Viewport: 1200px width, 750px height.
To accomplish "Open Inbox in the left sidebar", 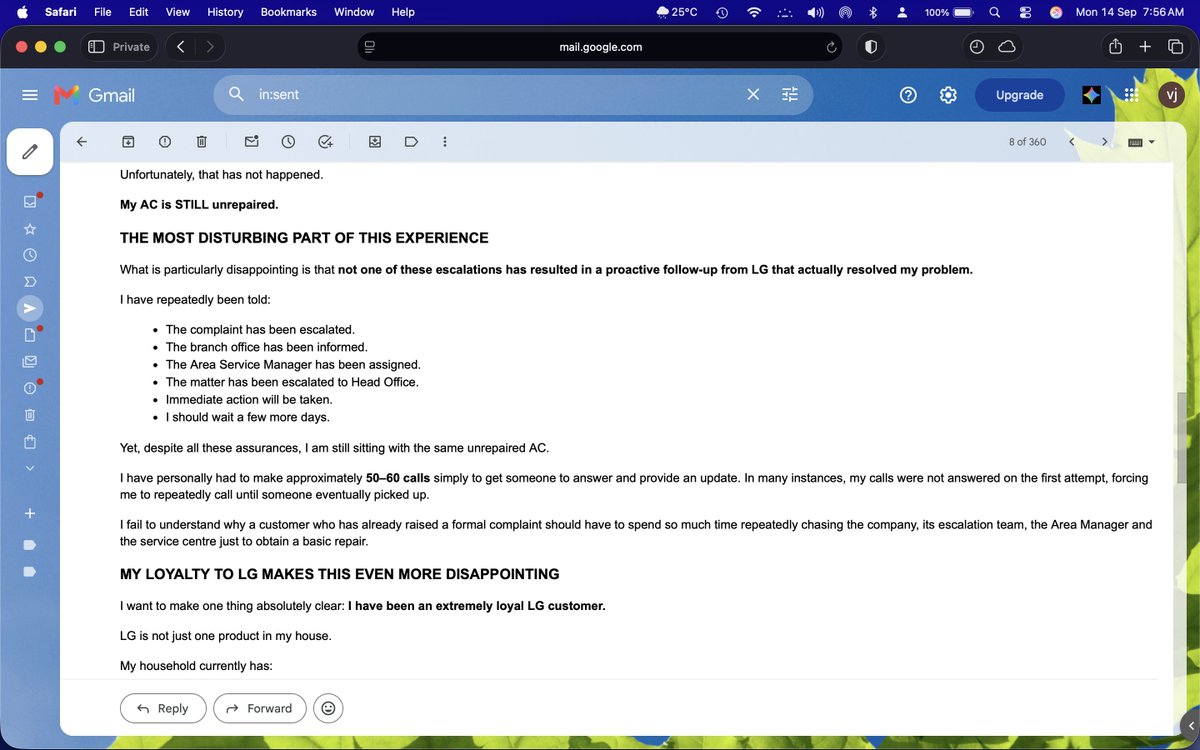I will pyautogui.click(x=30, y=201).
